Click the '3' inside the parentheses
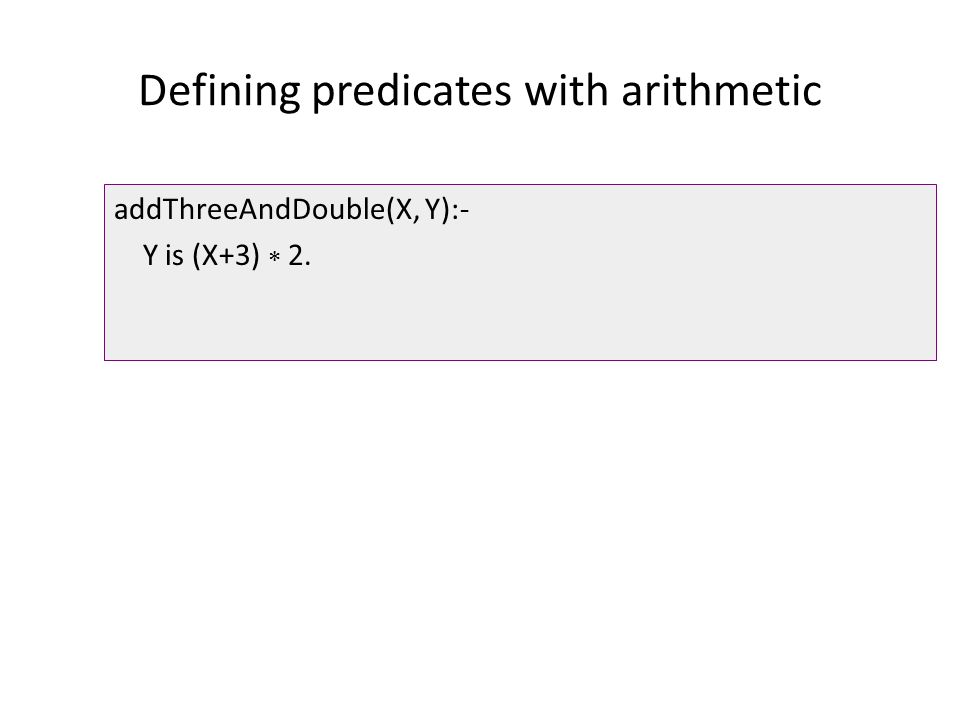The width and height of the screenshot is (960, 720). (x=244, y=255)
